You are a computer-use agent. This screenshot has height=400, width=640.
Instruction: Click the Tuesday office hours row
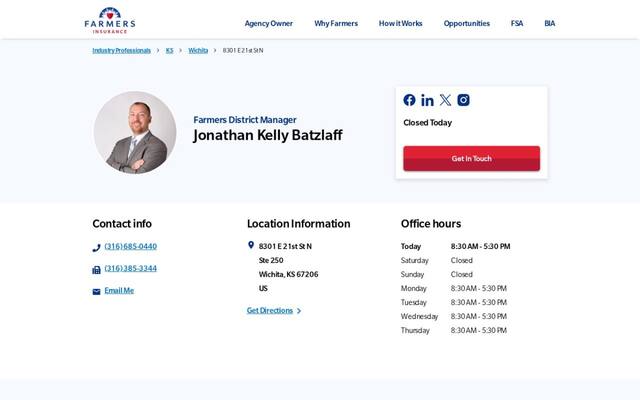(454, 302)
